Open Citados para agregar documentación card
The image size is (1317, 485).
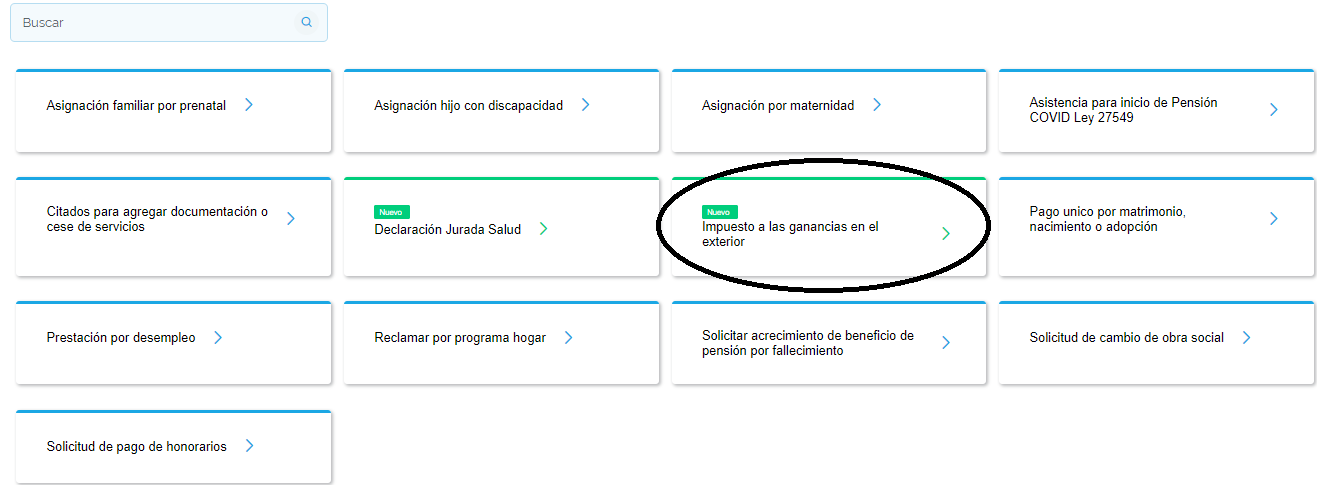click(x=174, y=227)
